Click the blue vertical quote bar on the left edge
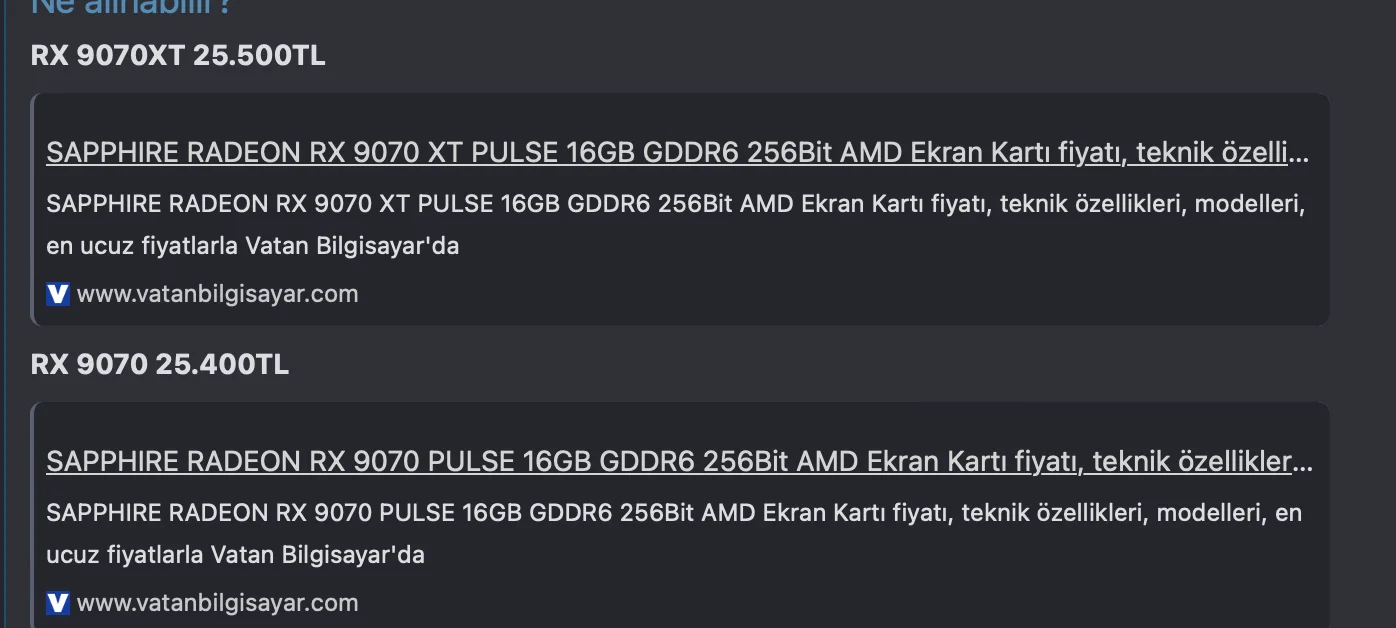Viewport: 1396px width, 628px height. (4, 300)
